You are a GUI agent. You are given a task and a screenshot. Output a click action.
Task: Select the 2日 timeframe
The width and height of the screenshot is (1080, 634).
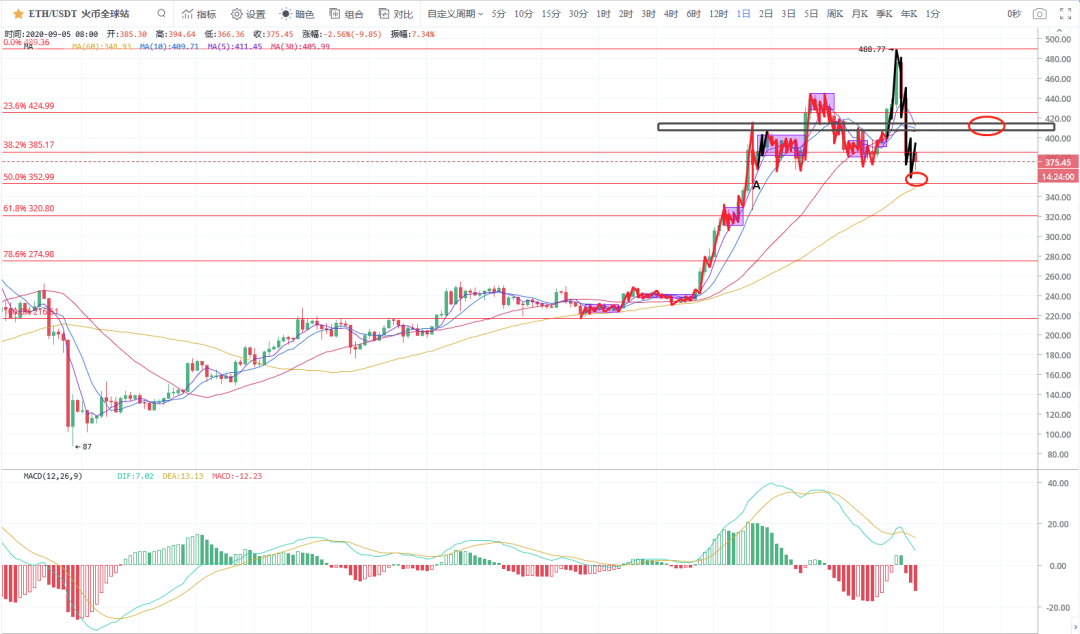(x=766, y=14)
